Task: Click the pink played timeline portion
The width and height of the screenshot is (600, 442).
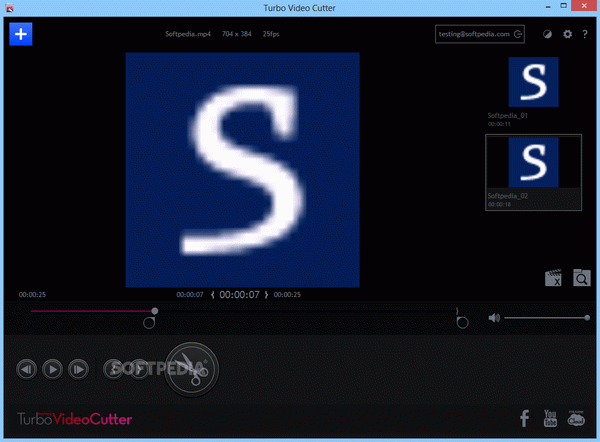Action: tap(91, 311)
